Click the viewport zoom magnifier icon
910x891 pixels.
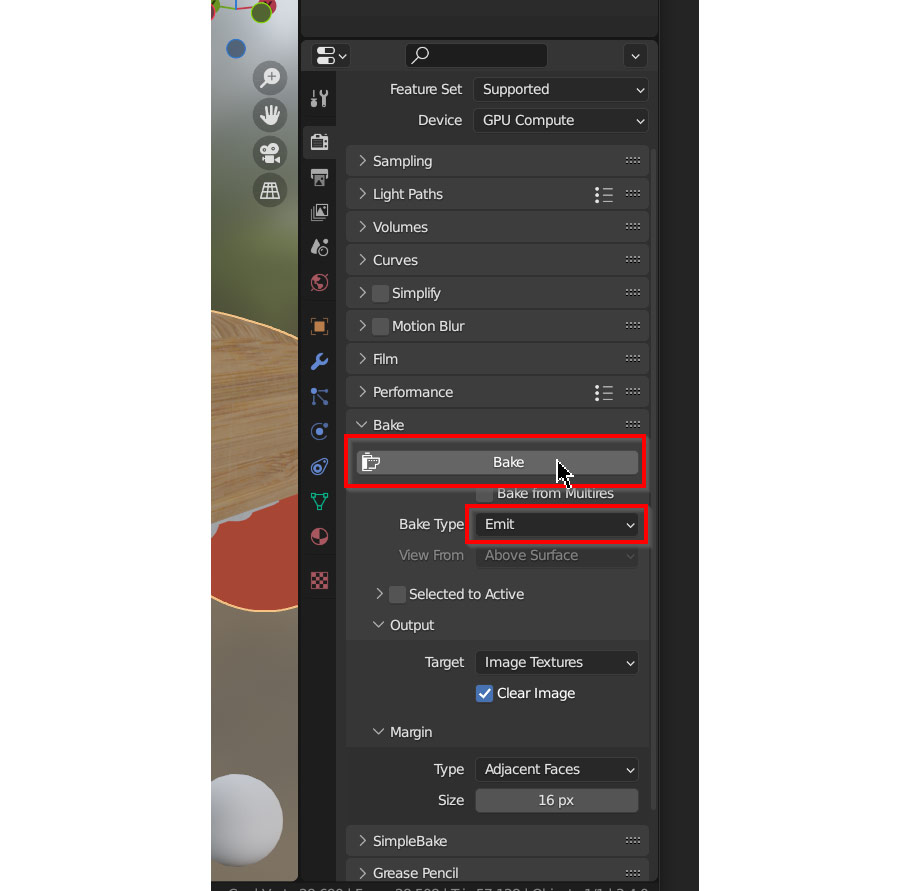(x=269, y=77)
